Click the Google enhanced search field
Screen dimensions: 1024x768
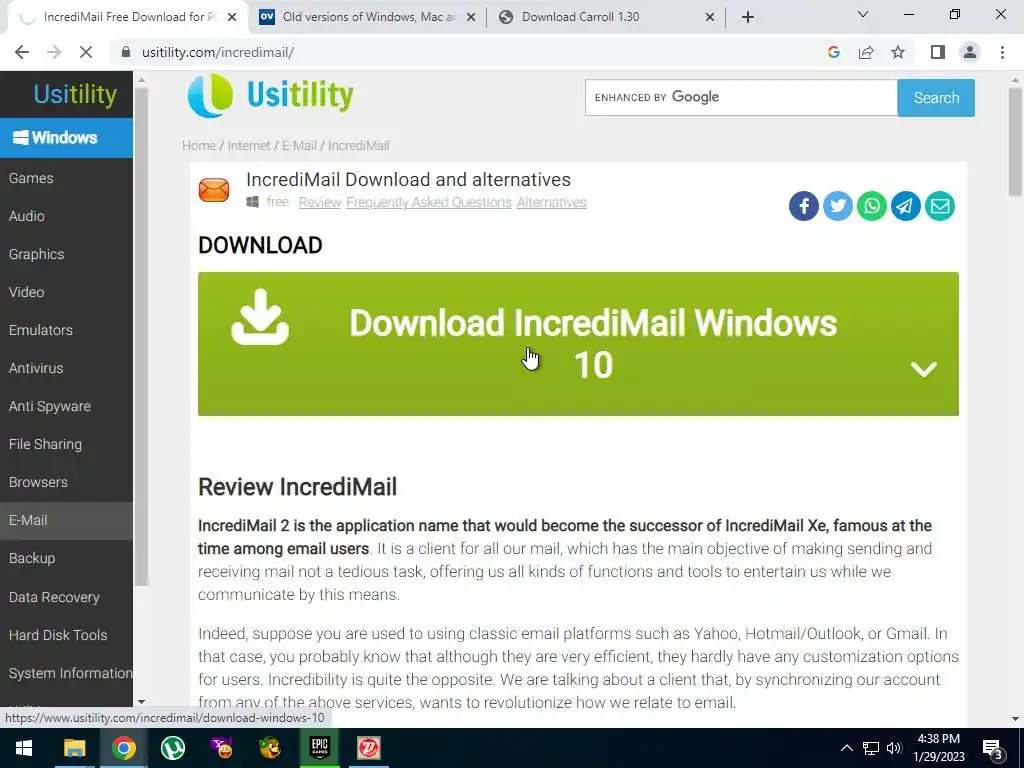click(x=741, y=98)
